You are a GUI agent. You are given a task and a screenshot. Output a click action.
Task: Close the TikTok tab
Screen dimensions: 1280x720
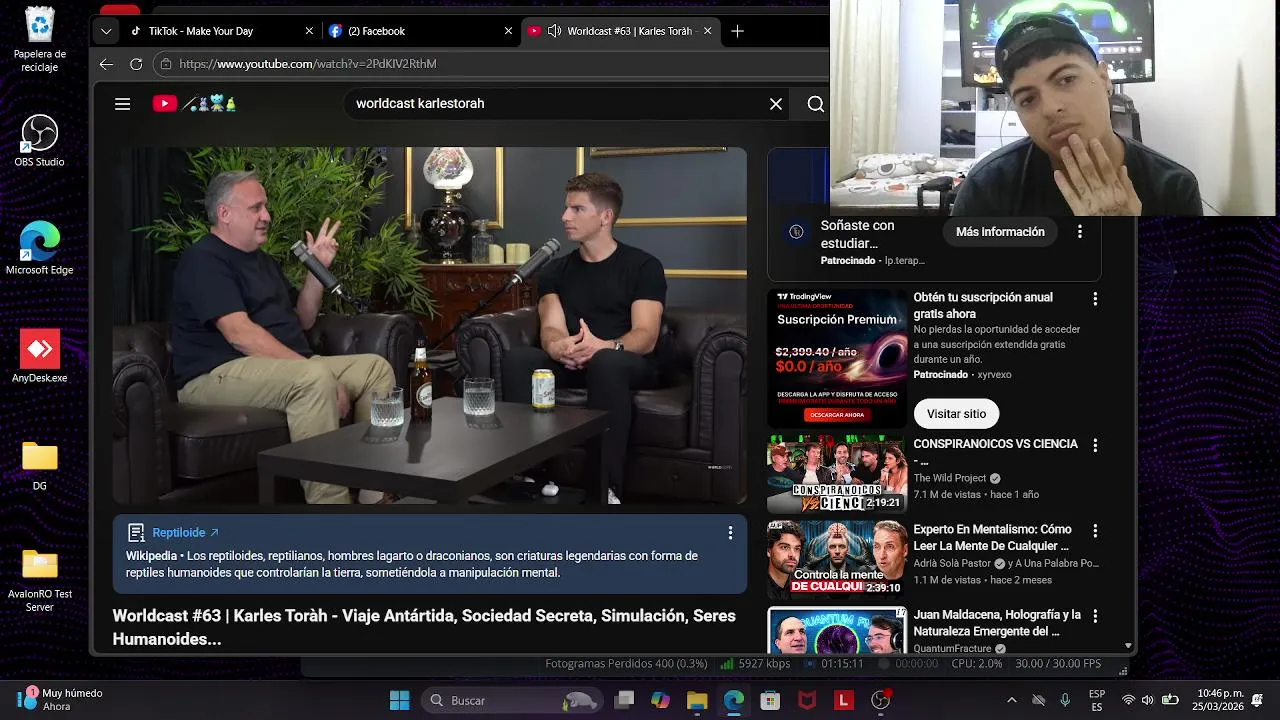click(x=309, y=31)
